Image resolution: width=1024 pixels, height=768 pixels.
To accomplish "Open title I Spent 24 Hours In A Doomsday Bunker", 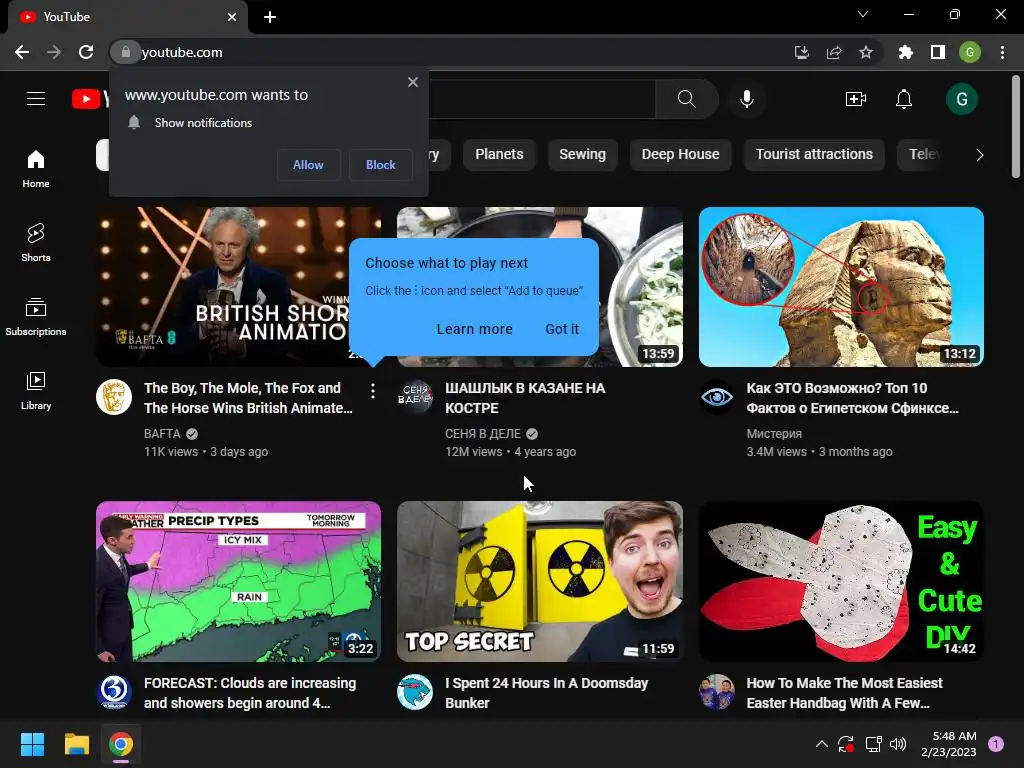I will pyautogui.click(x=546, y=692).
